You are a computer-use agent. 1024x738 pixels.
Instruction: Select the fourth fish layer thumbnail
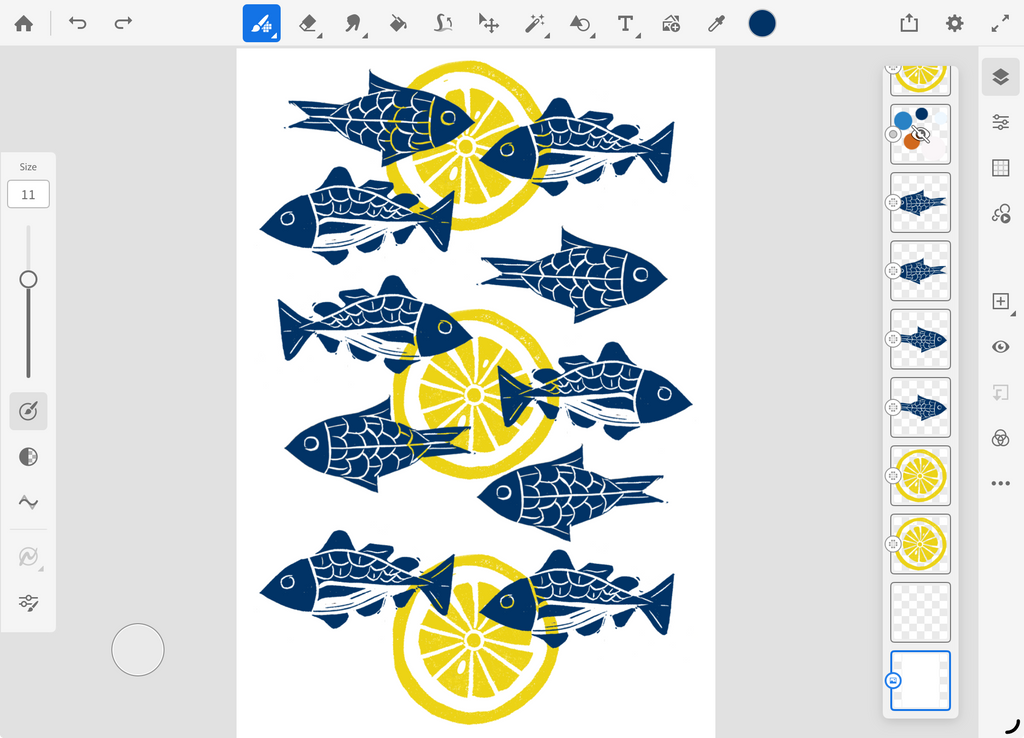pyautogui.click(x=920, y=408)
